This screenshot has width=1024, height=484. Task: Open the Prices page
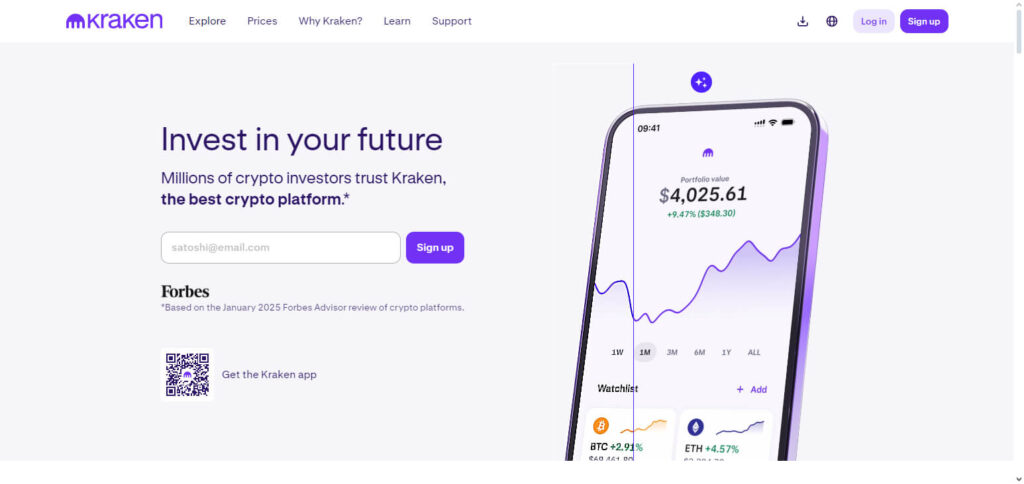click(262, 21)
